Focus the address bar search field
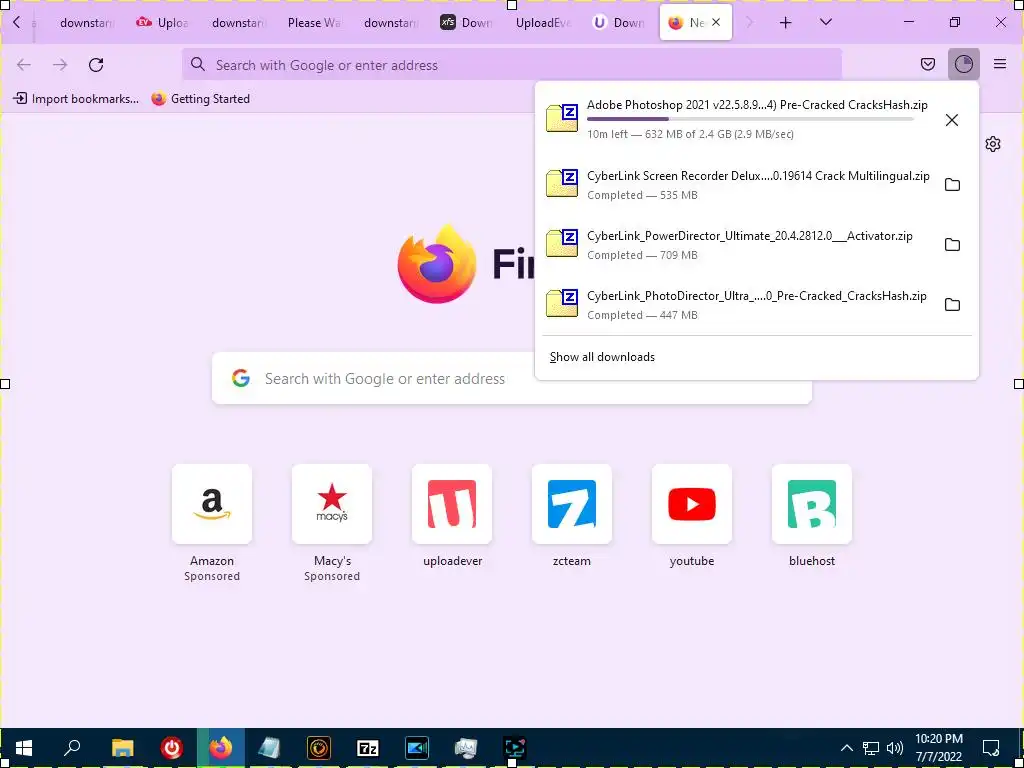 click(x=512, y=65)
